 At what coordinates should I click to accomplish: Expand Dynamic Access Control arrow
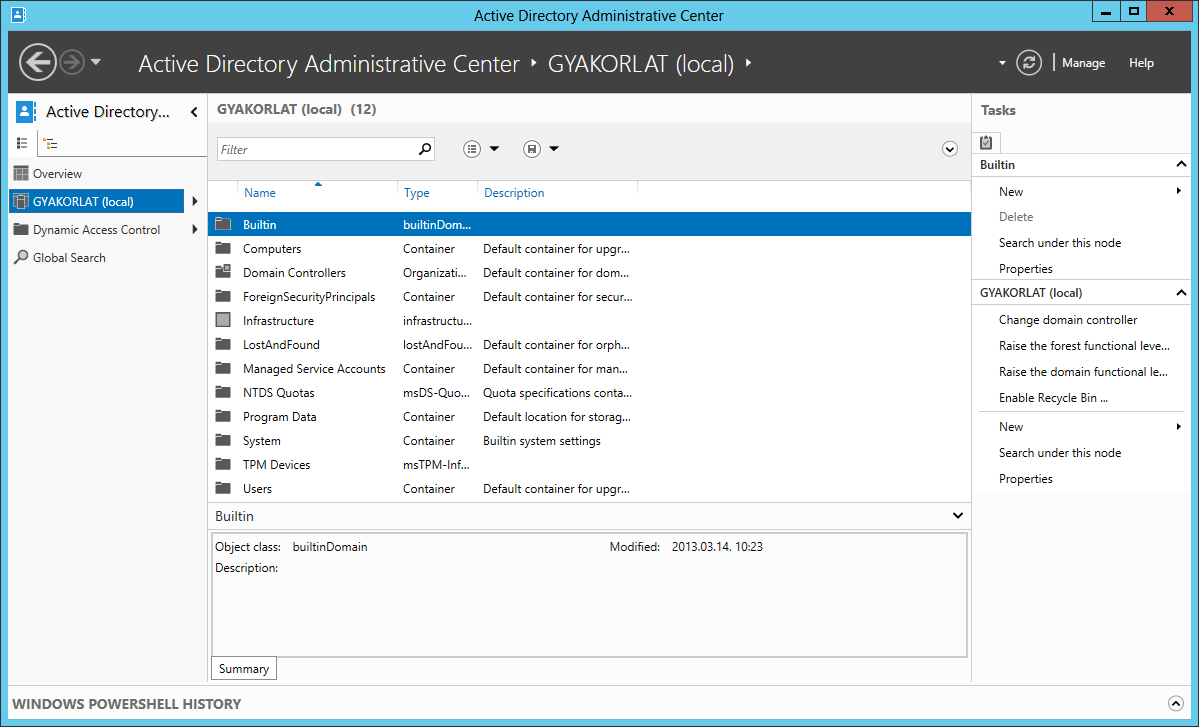(195, 229)
